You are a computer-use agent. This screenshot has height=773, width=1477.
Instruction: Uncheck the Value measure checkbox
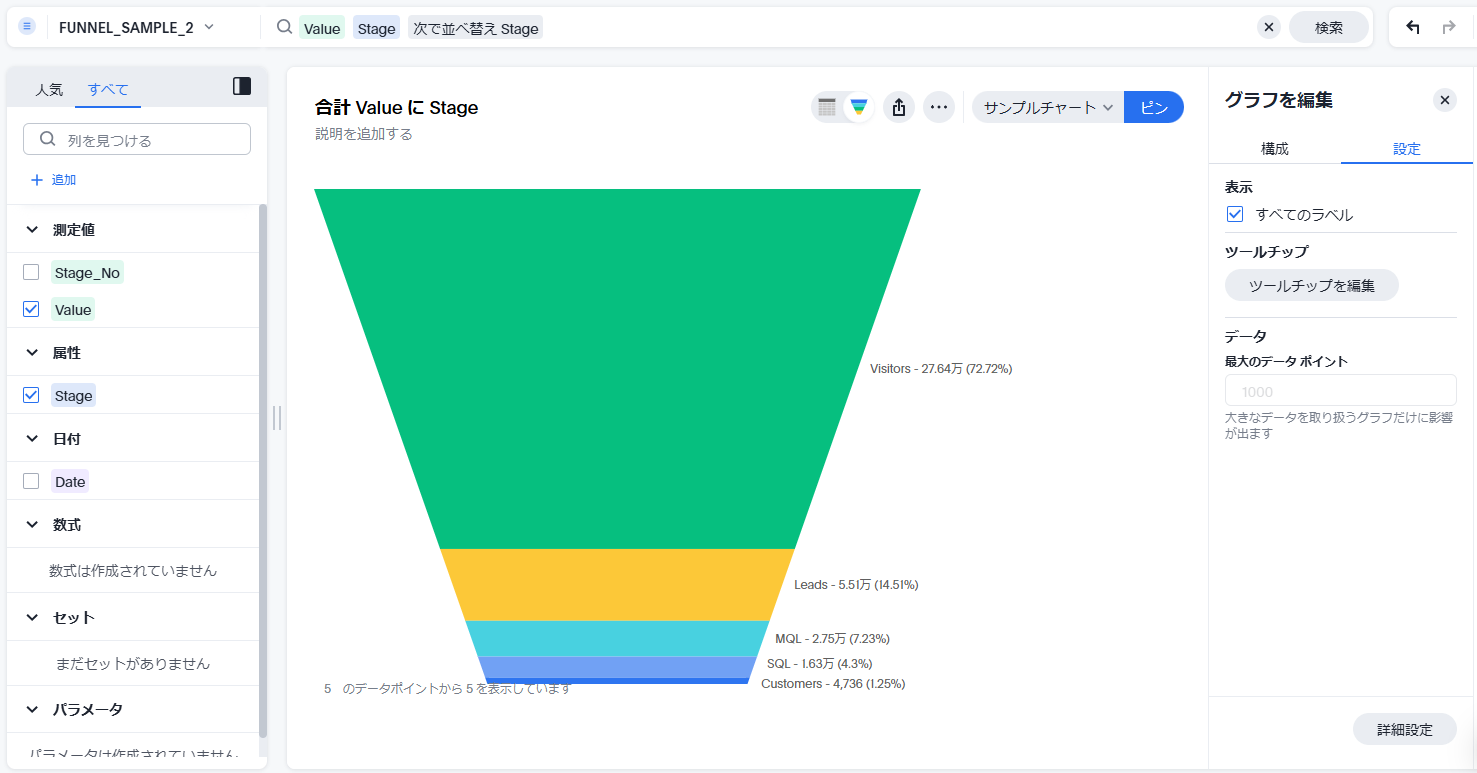click(x=31, y=310)
